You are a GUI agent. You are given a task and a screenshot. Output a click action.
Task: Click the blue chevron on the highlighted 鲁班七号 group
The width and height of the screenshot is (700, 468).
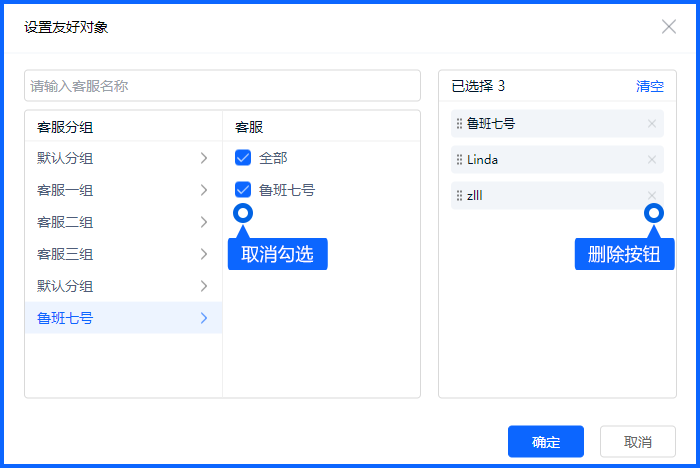[204, 318]
